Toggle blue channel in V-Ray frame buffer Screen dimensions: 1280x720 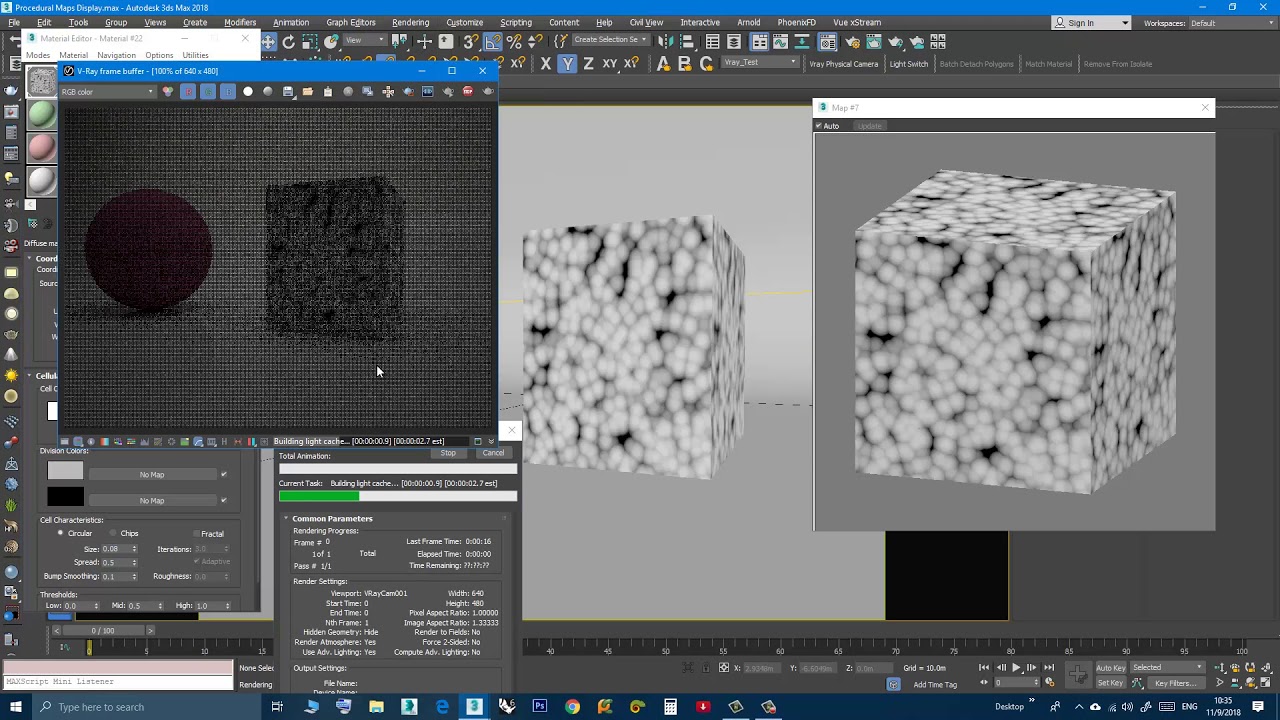(x=228, y=92)
